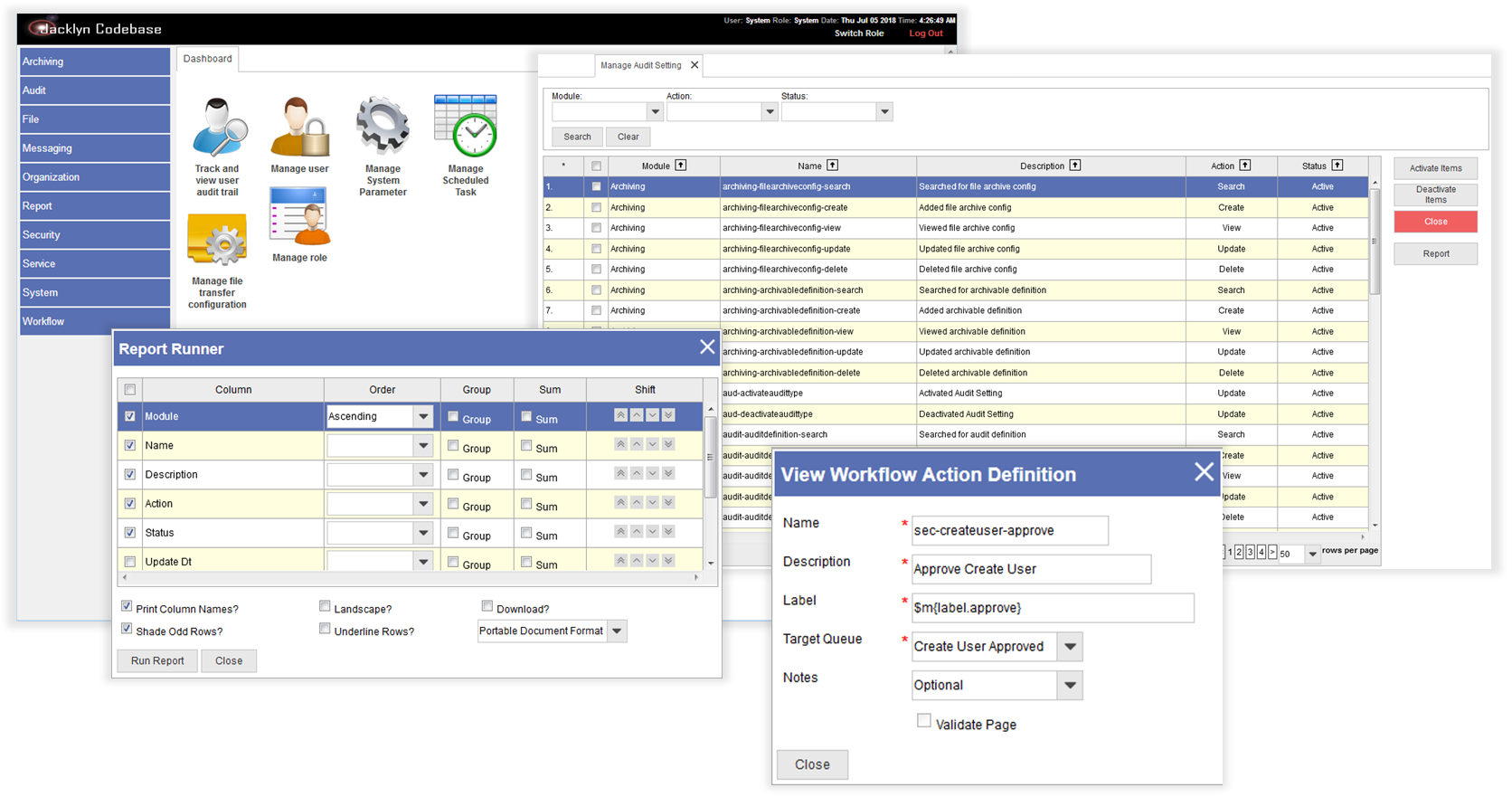This screenshot has height=797, width=1512.
Task: Click the Log Out link
Action: tap(926, 33)
